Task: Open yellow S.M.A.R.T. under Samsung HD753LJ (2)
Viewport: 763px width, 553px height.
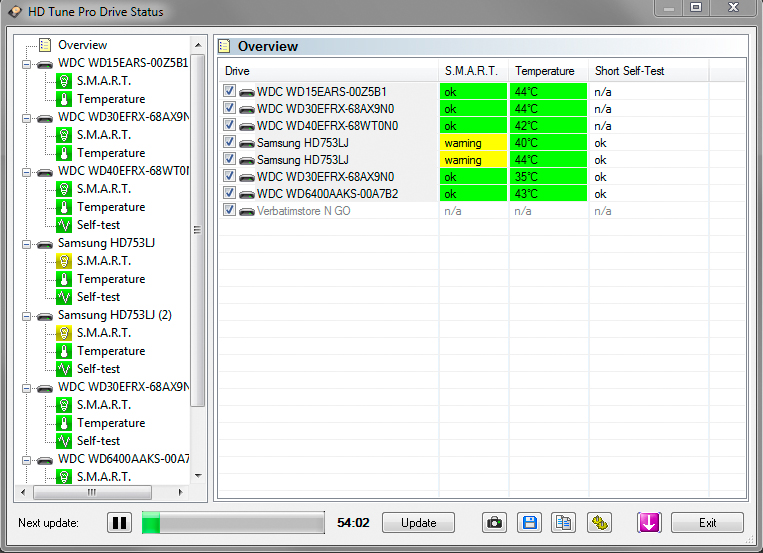Action: point(104,333)
